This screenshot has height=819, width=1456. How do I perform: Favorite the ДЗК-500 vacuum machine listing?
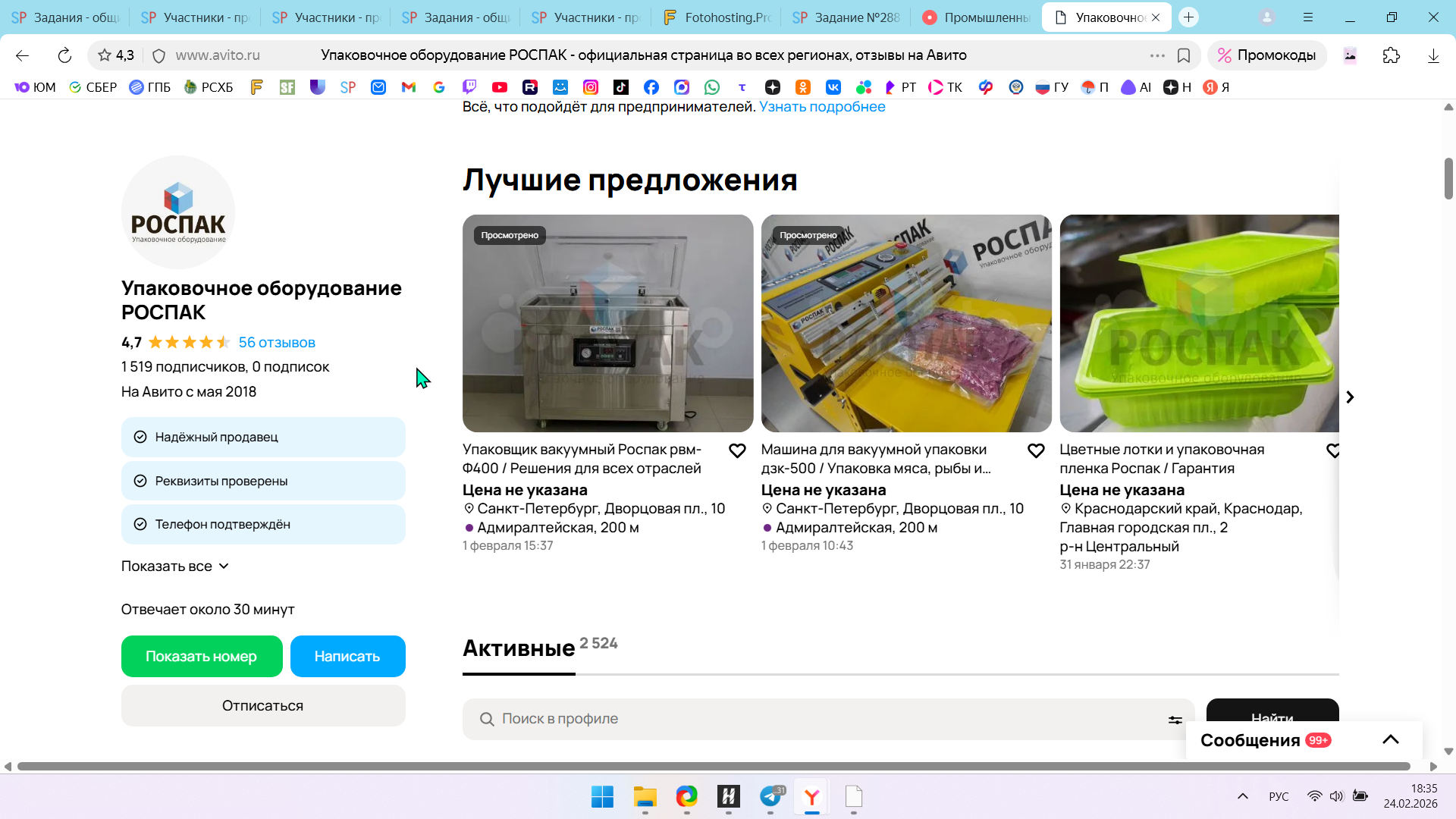(x=1036, y=451)
